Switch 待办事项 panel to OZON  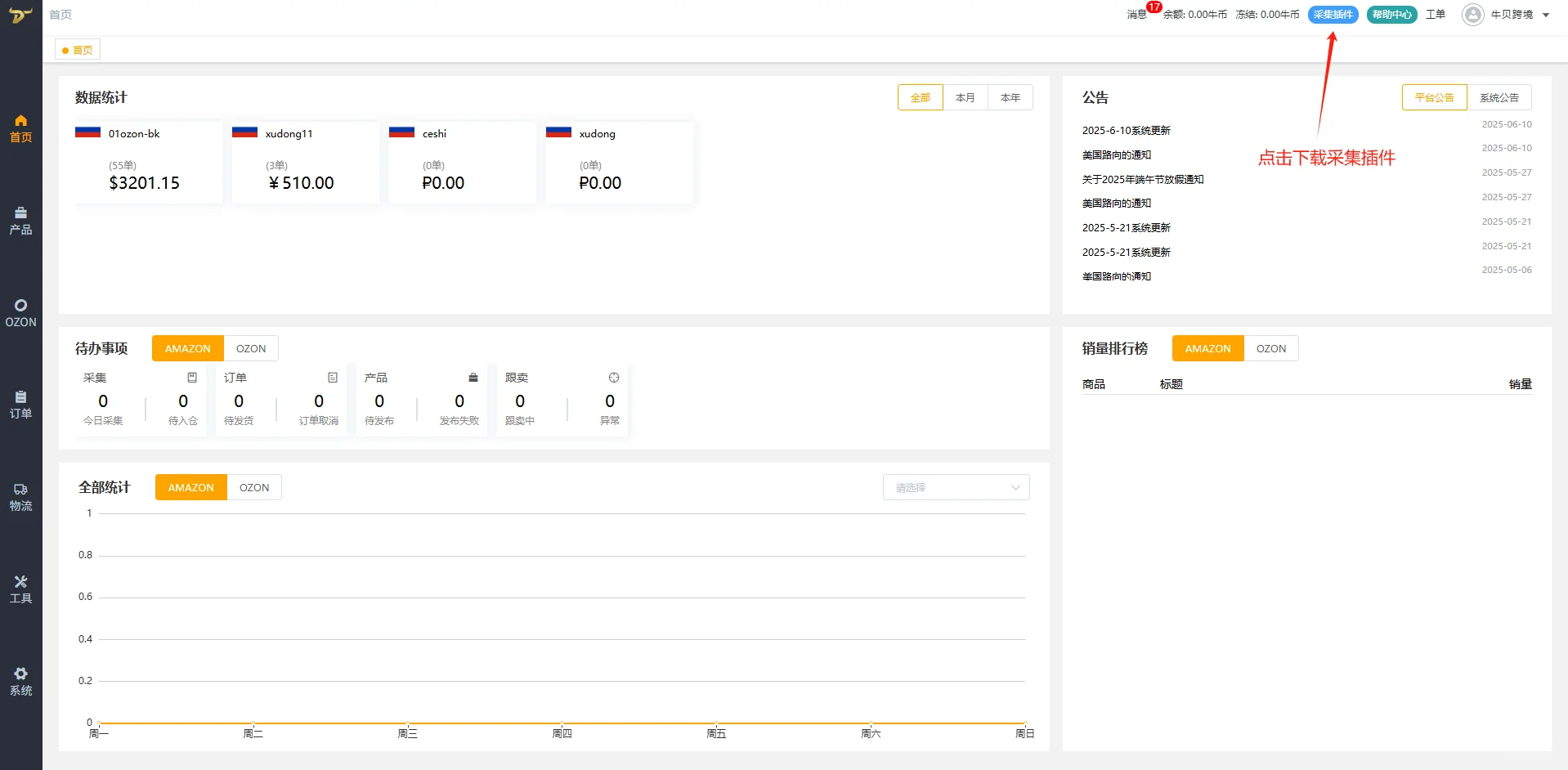(x=250, y=348)
